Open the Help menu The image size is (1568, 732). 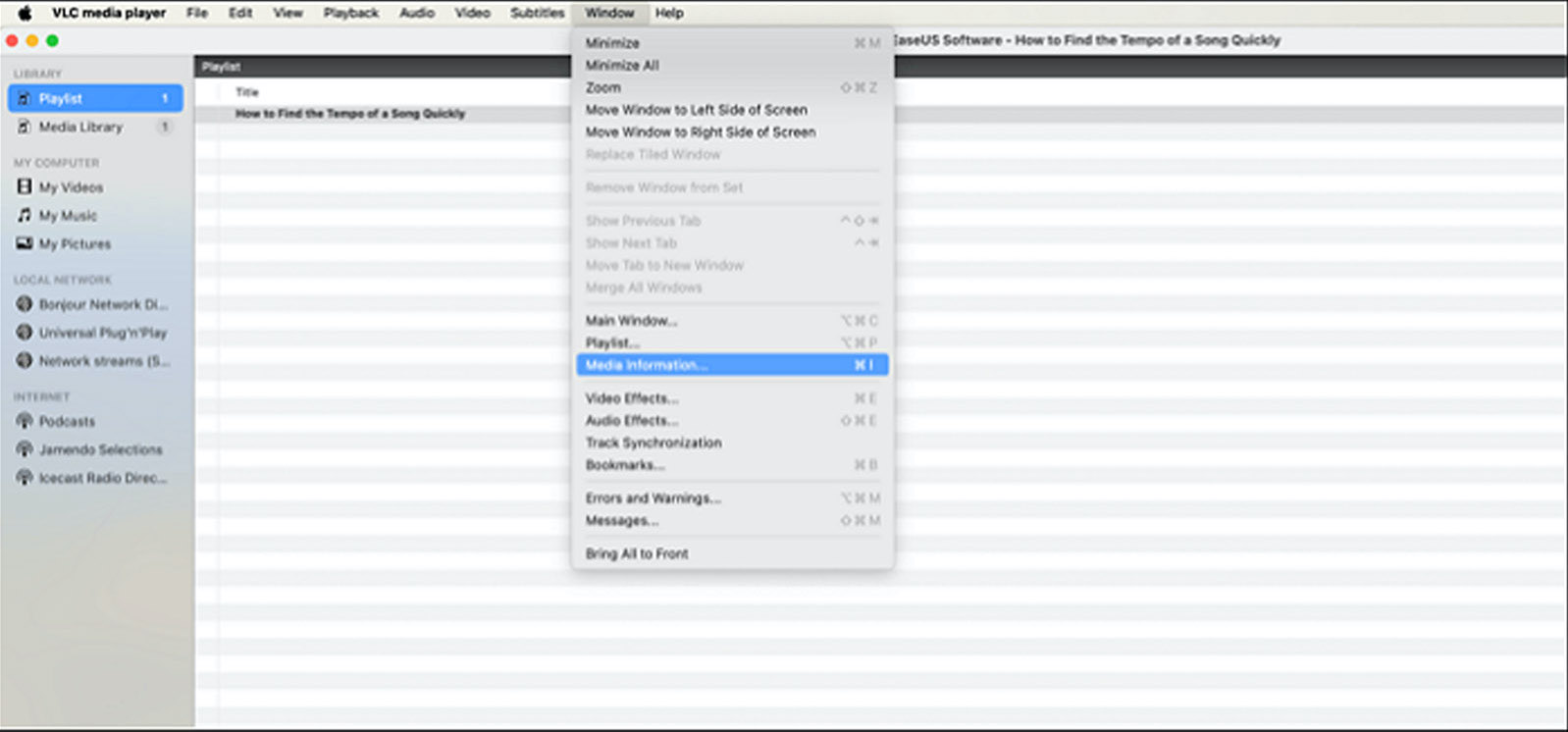coord(669,13)
